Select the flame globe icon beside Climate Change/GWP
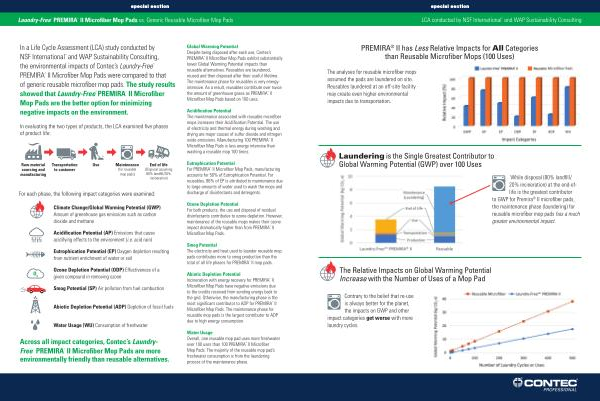The width and height of the screenshot is (600, 401). 37,210
